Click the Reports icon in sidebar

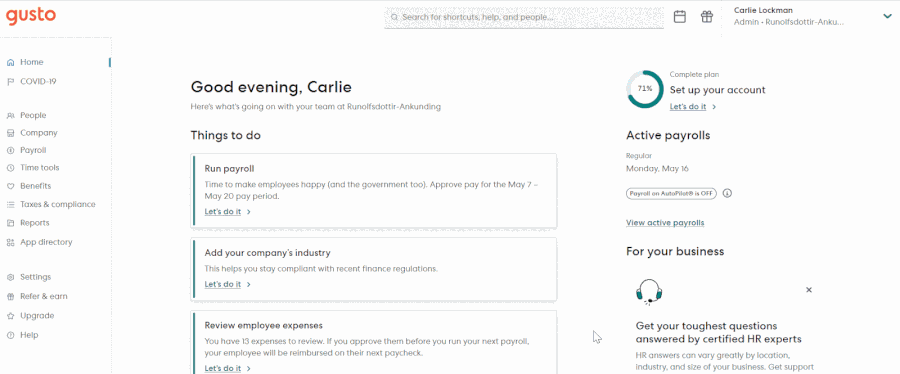[10, 223]
